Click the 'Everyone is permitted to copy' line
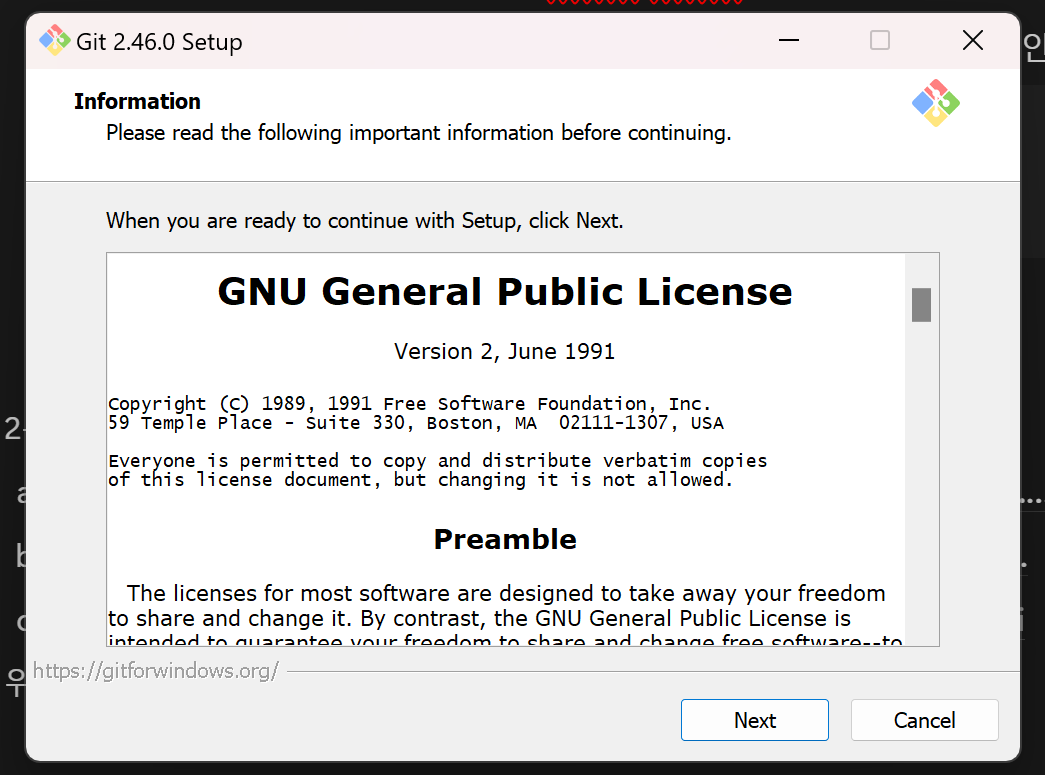Viewport: 1045px width, 775px height. tap(438, 460)
